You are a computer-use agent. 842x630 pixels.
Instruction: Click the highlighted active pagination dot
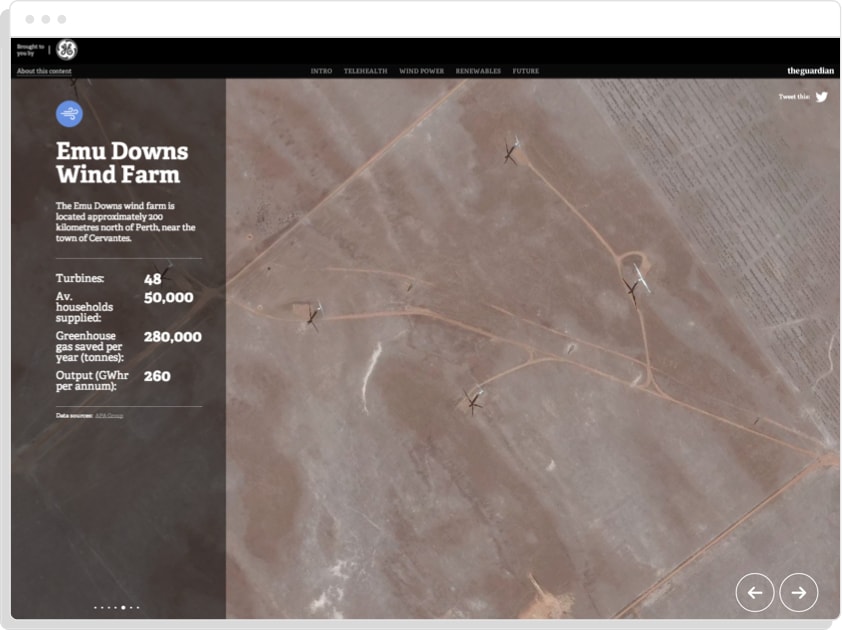tap(123, 607)
